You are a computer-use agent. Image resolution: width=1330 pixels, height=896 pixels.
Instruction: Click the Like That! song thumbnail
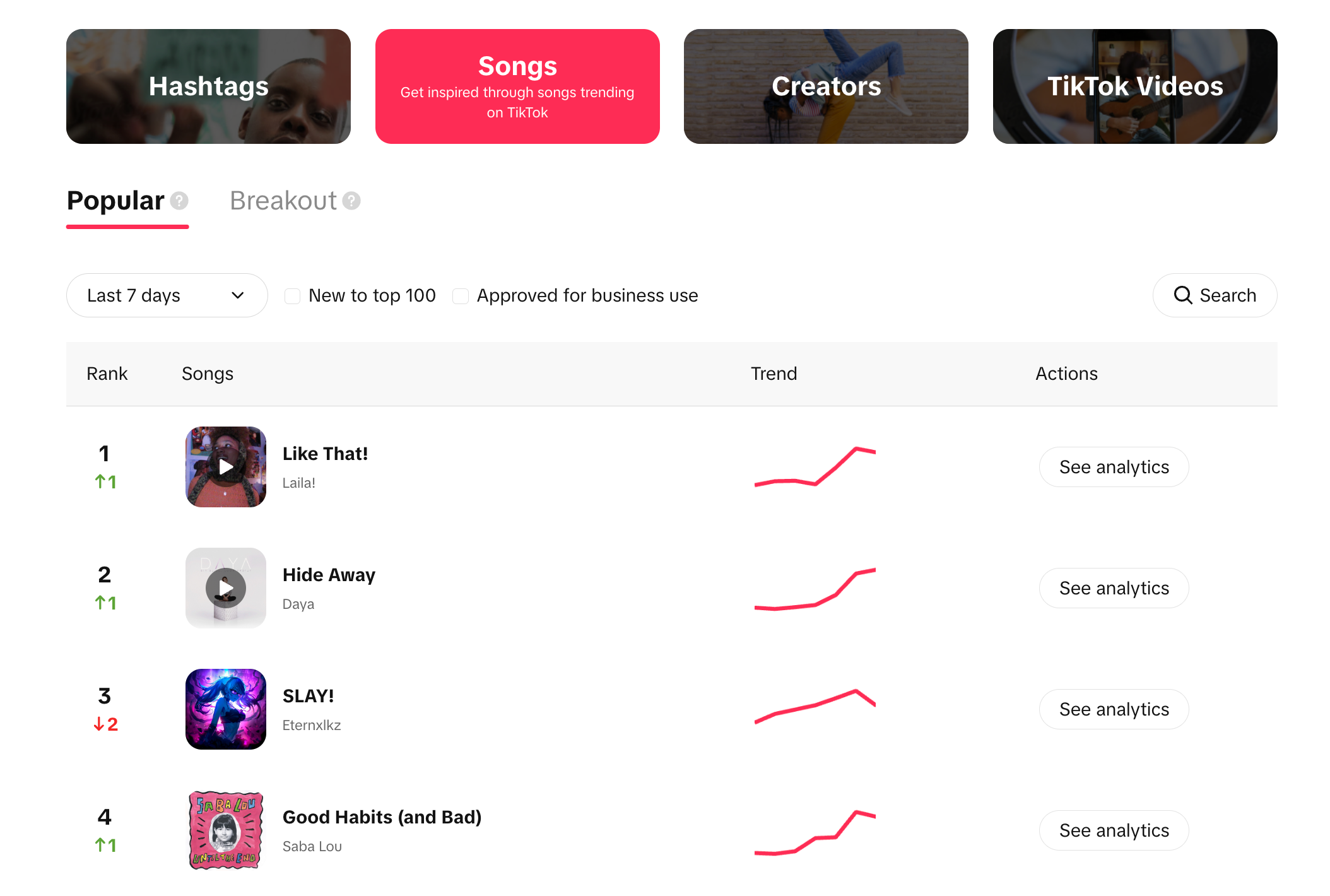click(x=226, y=466)
